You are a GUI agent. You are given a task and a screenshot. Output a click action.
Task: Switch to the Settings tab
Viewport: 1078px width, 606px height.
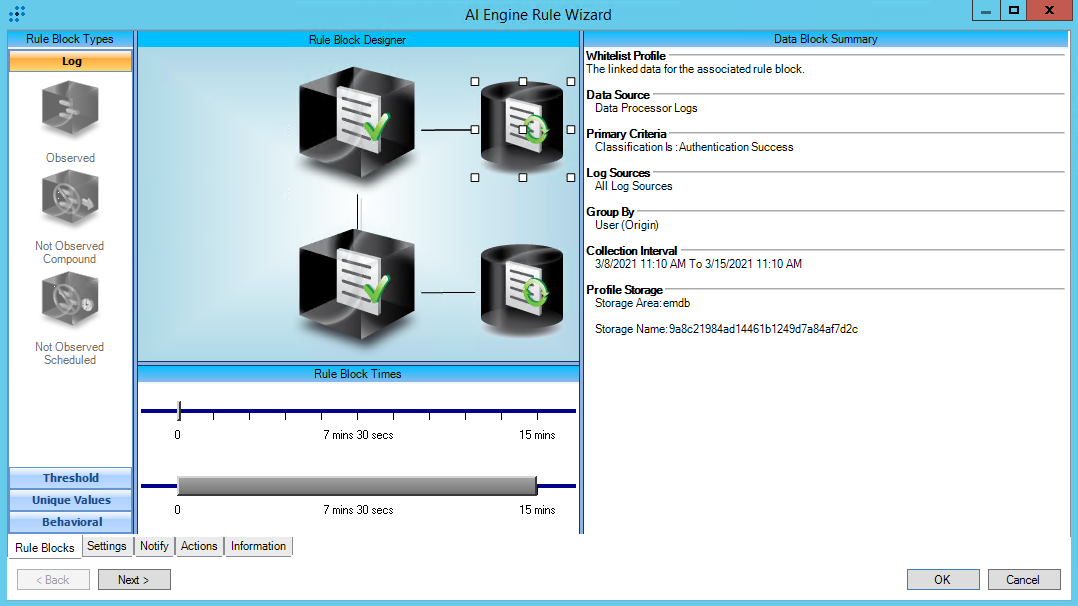click(x=106, y=546)
